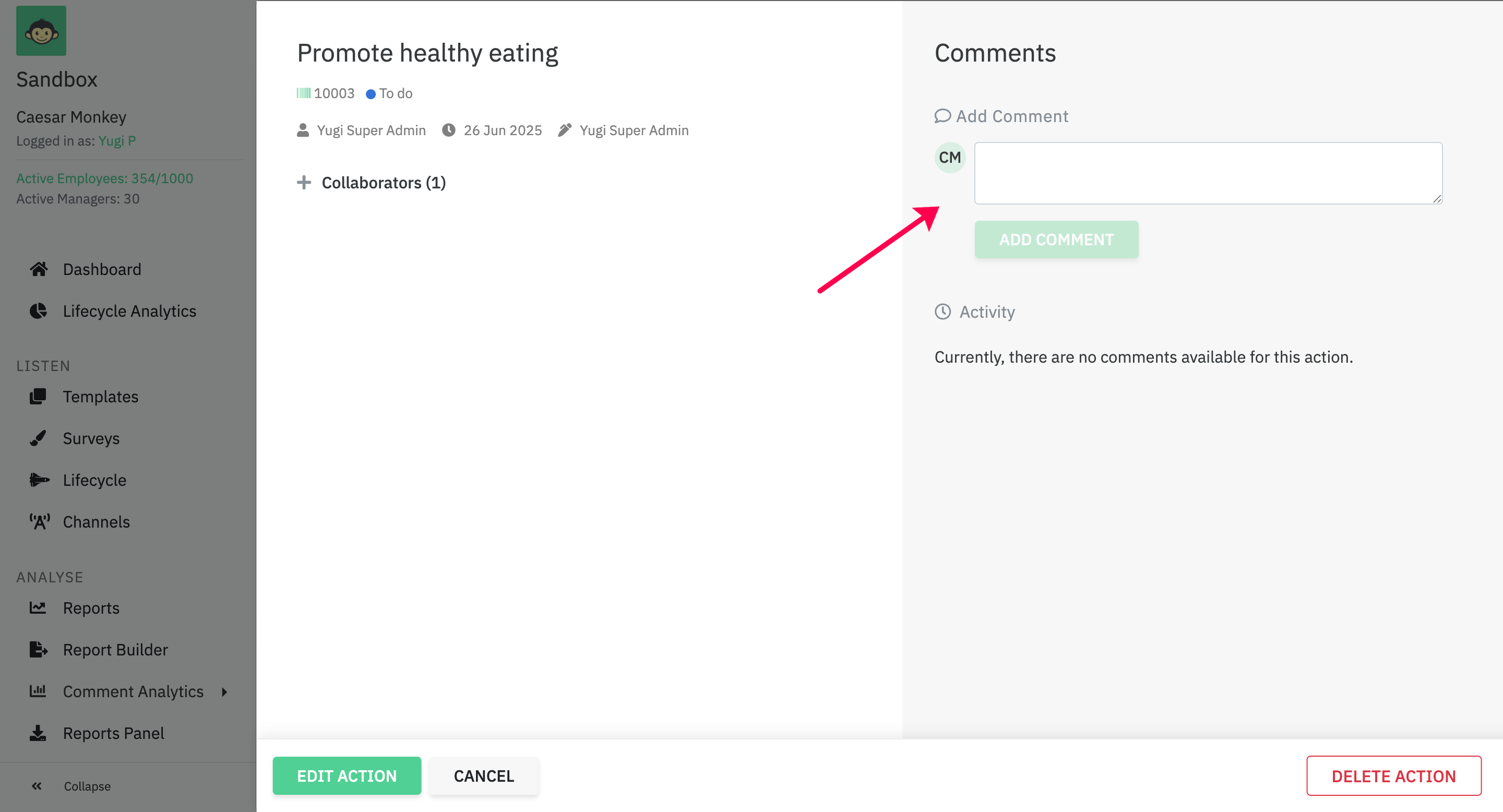
Task: Click the Reports line chart icon
Action: pyautogui.click(x=39, y=608)
